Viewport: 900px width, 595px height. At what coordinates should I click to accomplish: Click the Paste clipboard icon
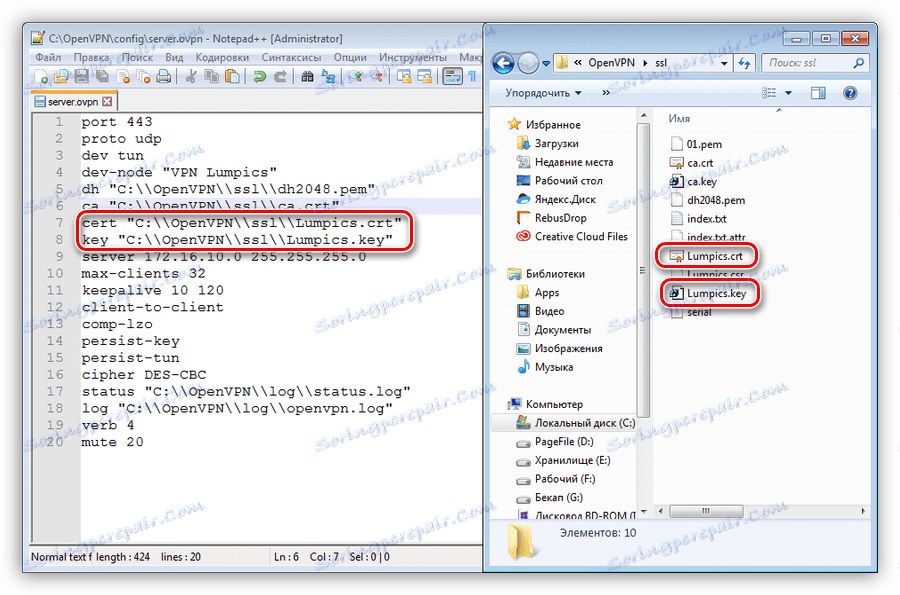[232, 77]
